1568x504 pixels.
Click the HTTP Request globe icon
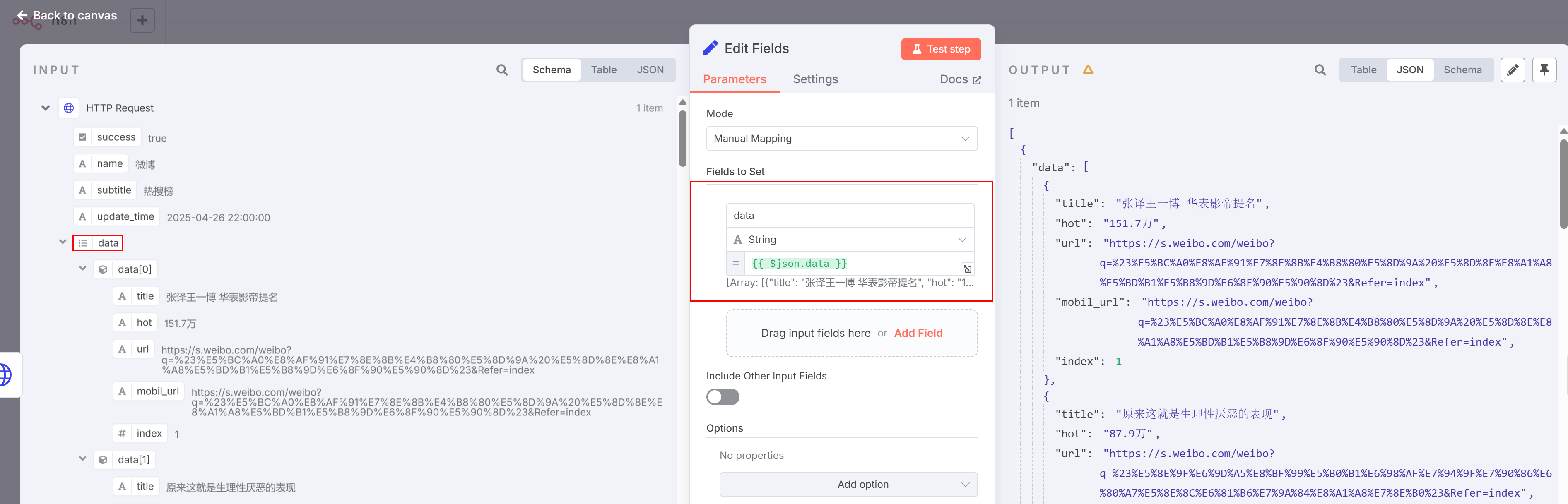click(x=69, y=108)
